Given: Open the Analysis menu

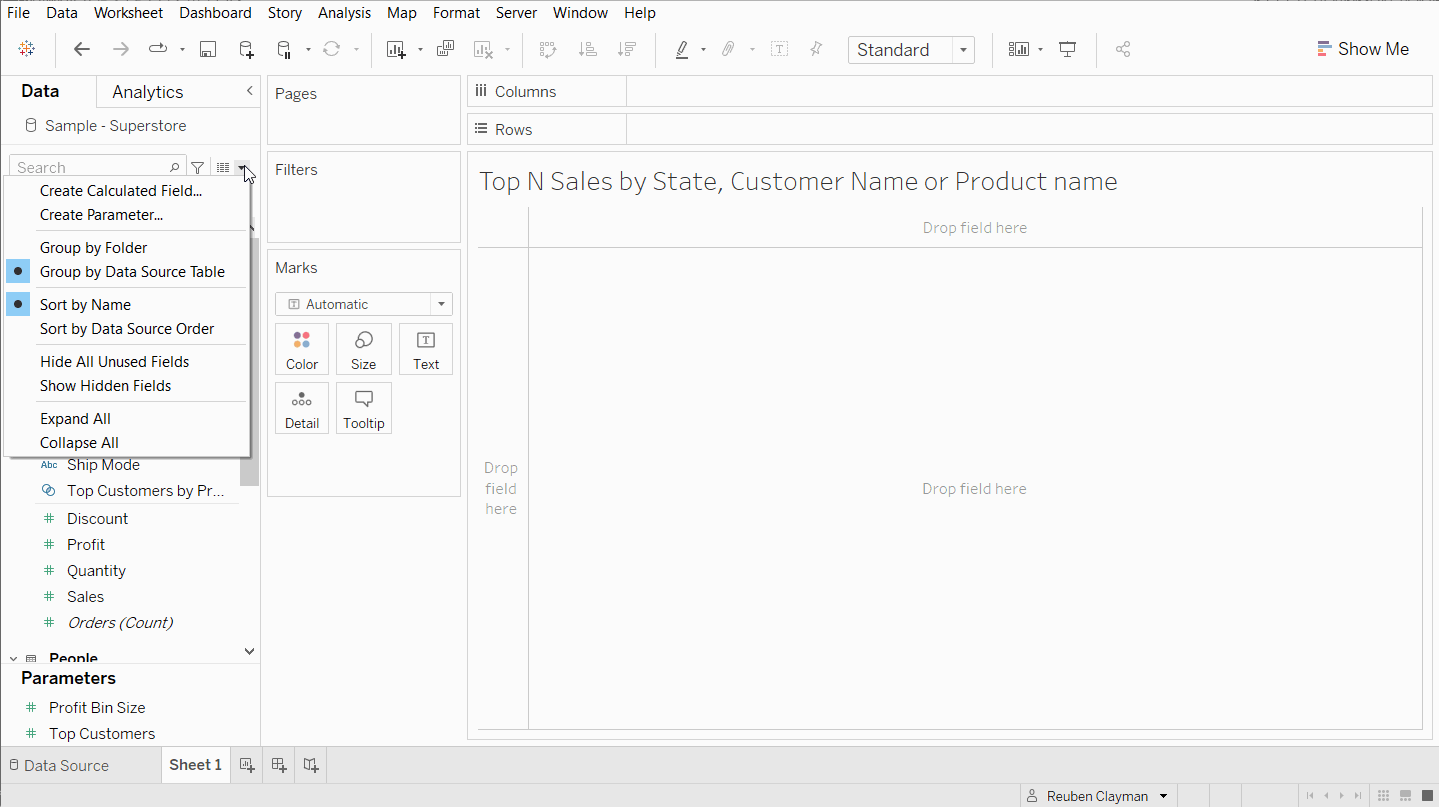Looking at the screenshot, I should 344,12.
